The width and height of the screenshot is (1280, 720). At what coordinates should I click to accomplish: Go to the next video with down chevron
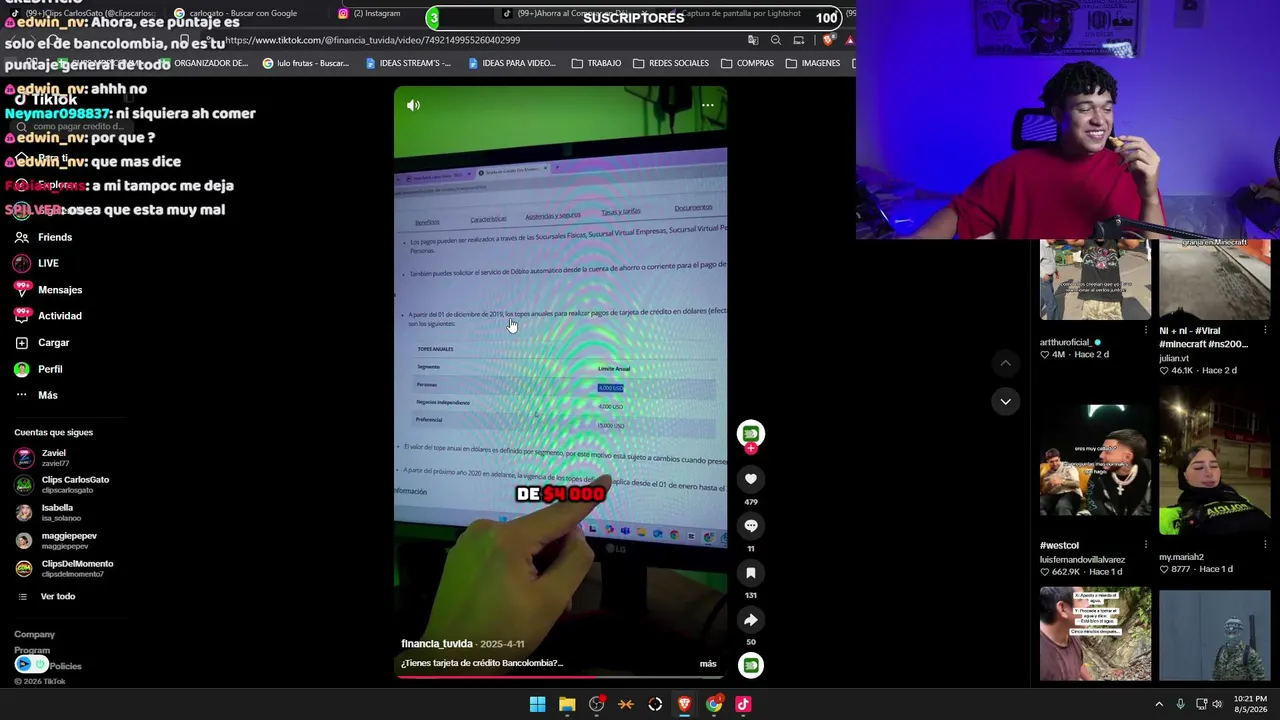point(1005,401)
